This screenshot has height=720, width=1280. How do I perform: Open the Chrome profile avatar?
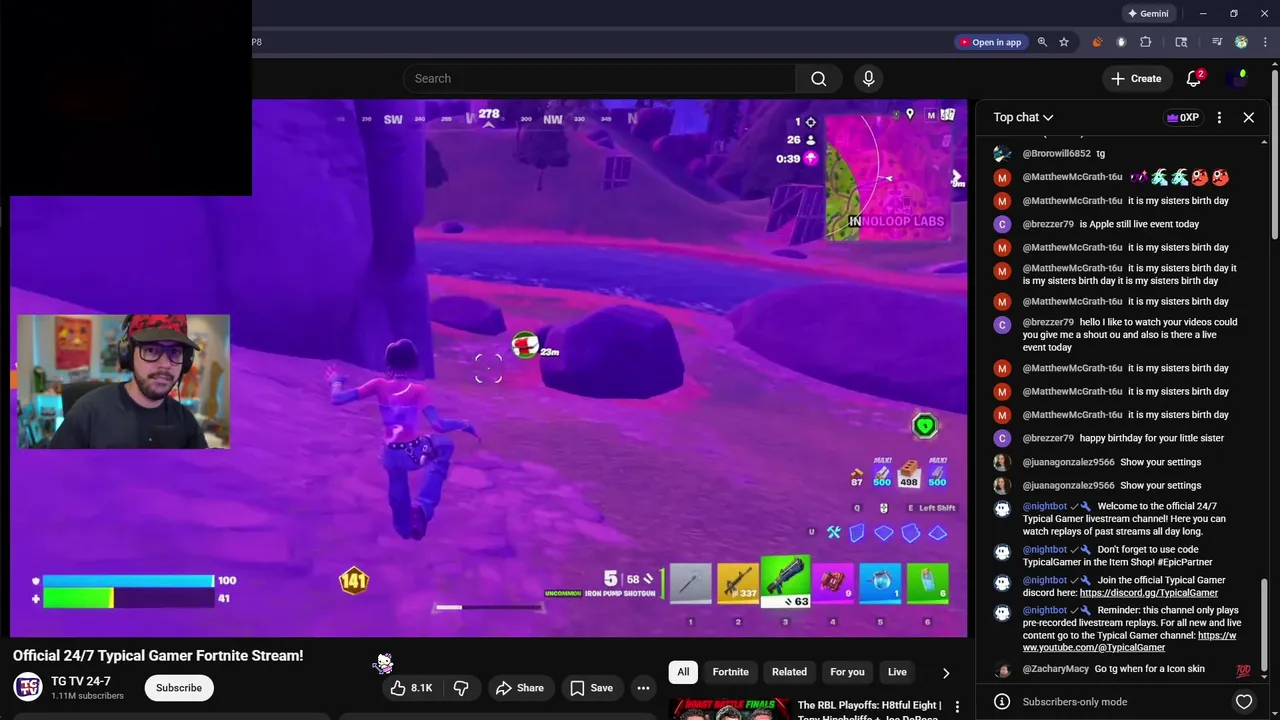click(x=1241, y=42)
